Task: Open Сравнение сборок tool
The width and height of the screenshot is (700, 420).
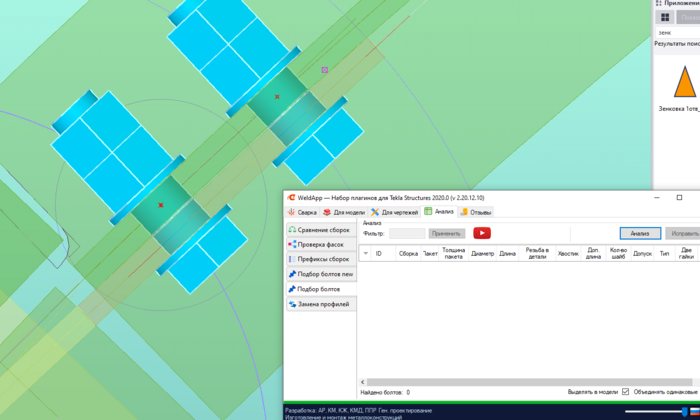Action: click(x=321, y=230)
